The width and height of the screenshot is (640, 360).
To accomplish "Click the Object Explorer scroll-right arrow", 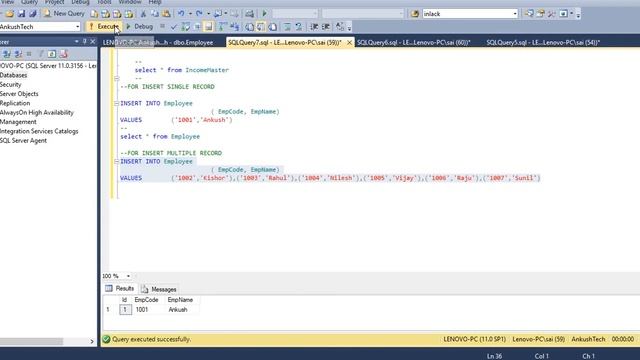I will click(92, 341).
